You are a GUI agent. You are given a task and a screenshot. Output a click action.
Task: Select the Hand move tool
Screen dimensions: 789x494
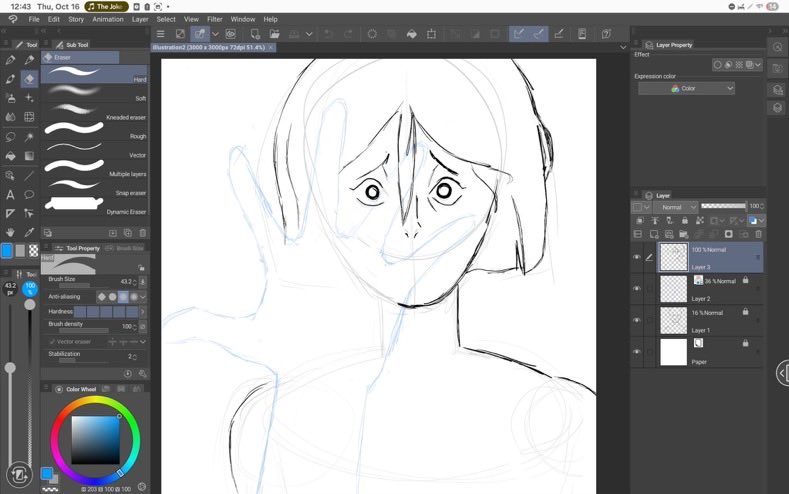(10, 232)
